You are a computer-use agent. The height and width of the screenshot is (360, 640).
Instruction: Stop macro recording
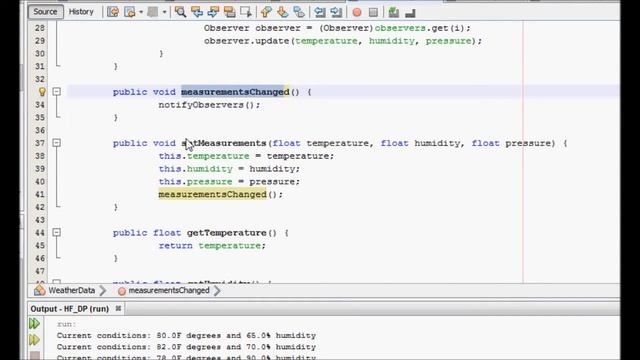(x=373, y=12)
